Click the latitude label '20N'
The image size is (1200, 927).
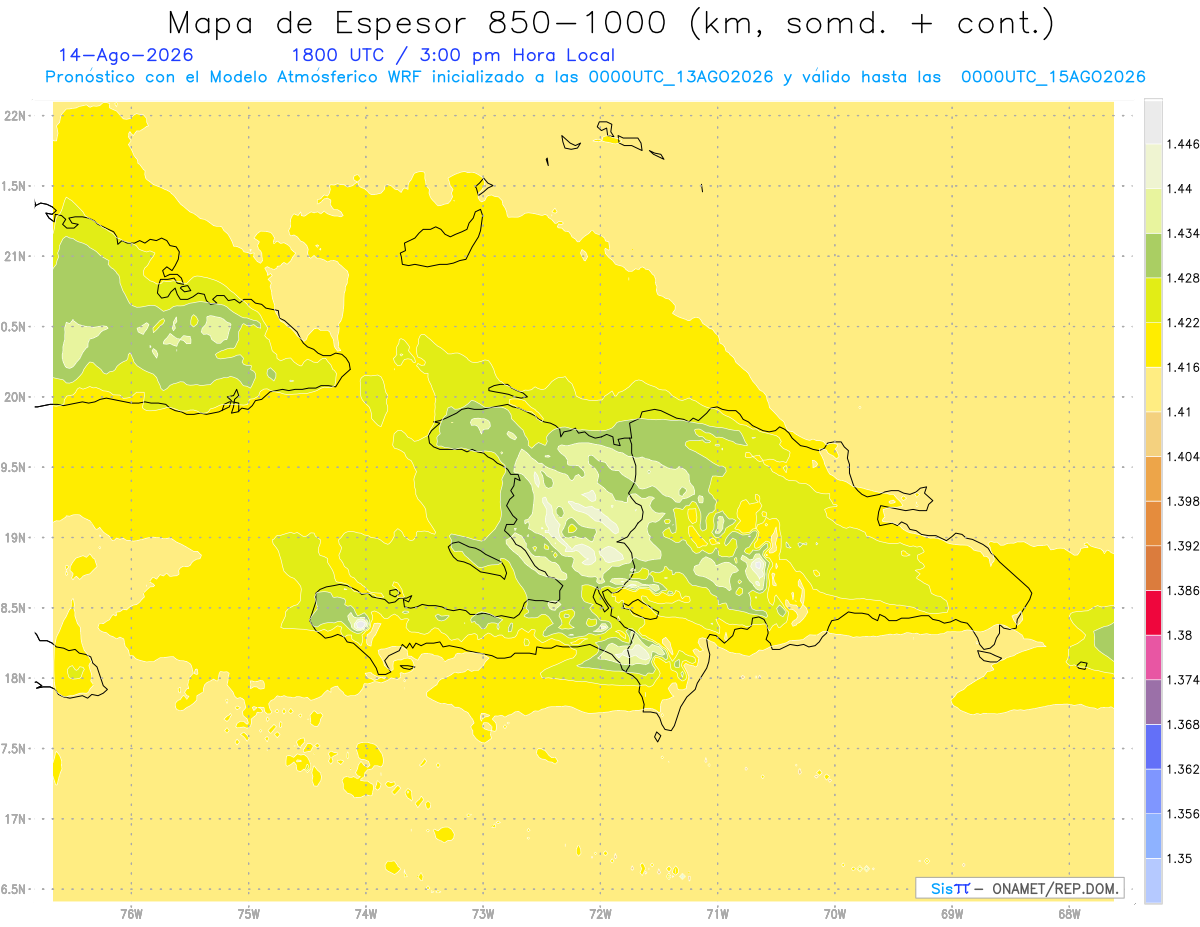coord(14,397)
